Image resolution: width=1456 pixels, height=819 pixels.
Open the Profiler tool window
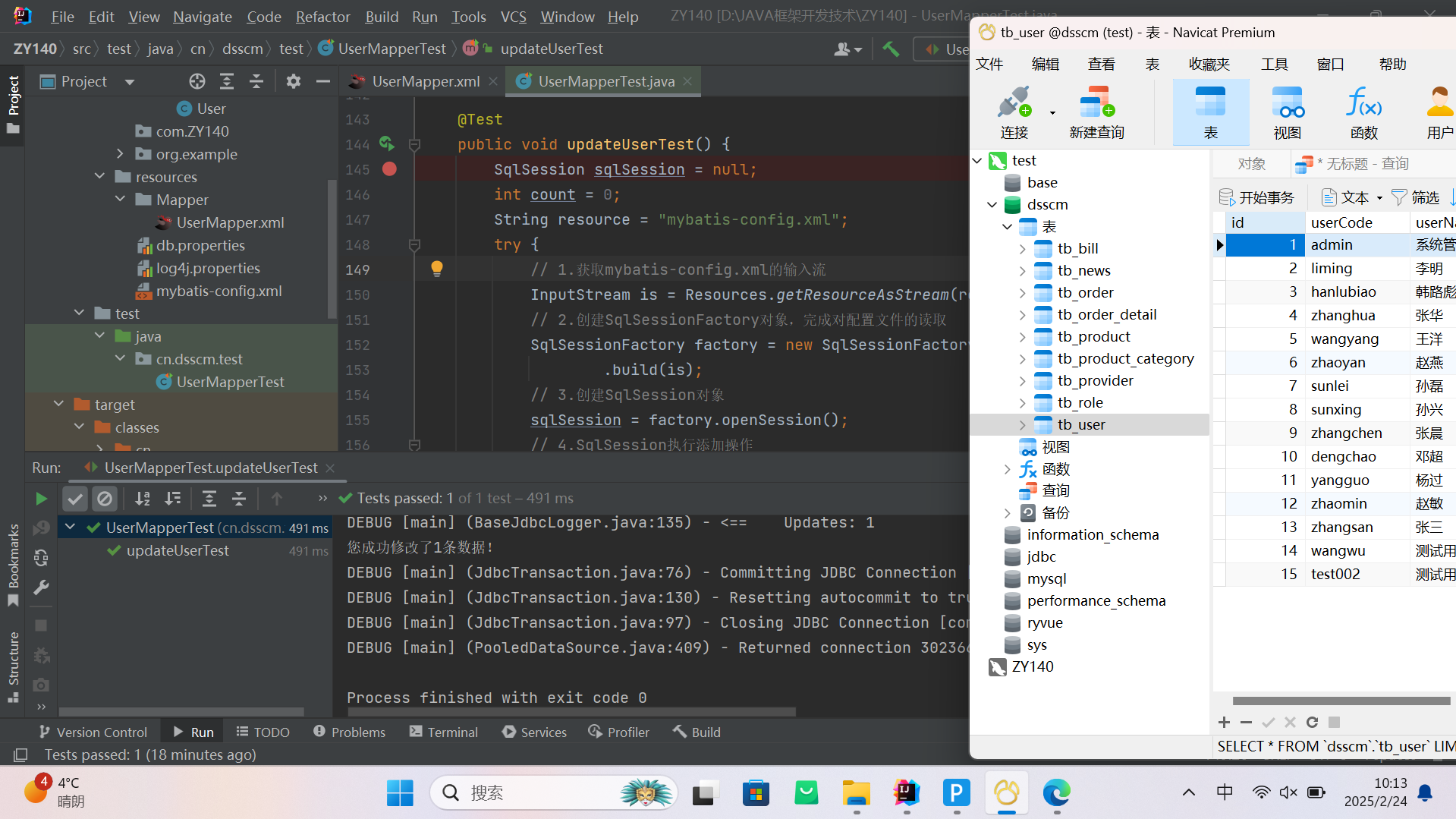click(618, 732)
